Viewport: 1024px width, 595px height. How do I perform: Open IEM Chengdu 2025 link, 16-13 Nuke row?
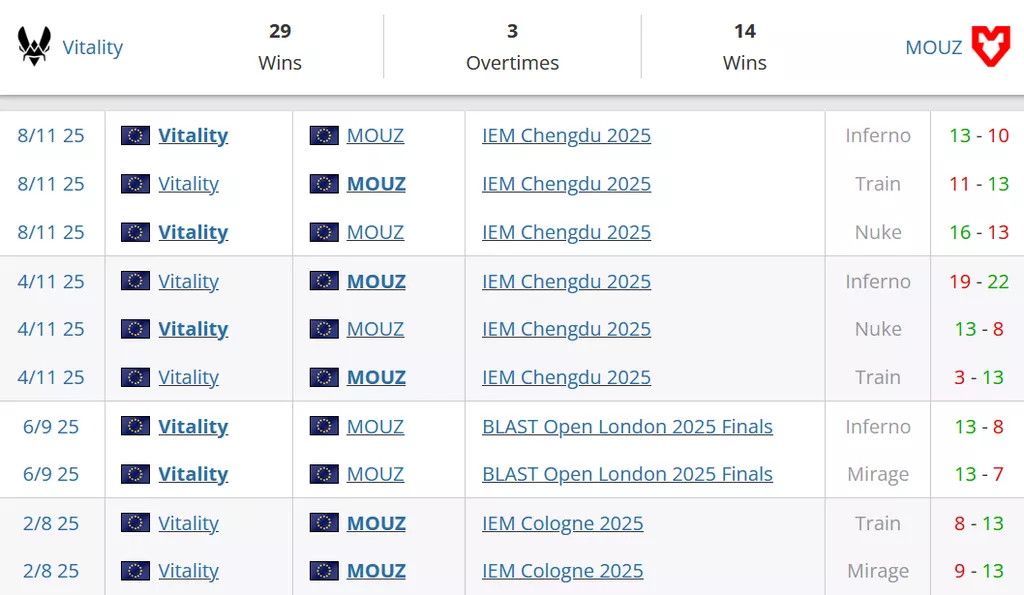click(x=566, y=232)
